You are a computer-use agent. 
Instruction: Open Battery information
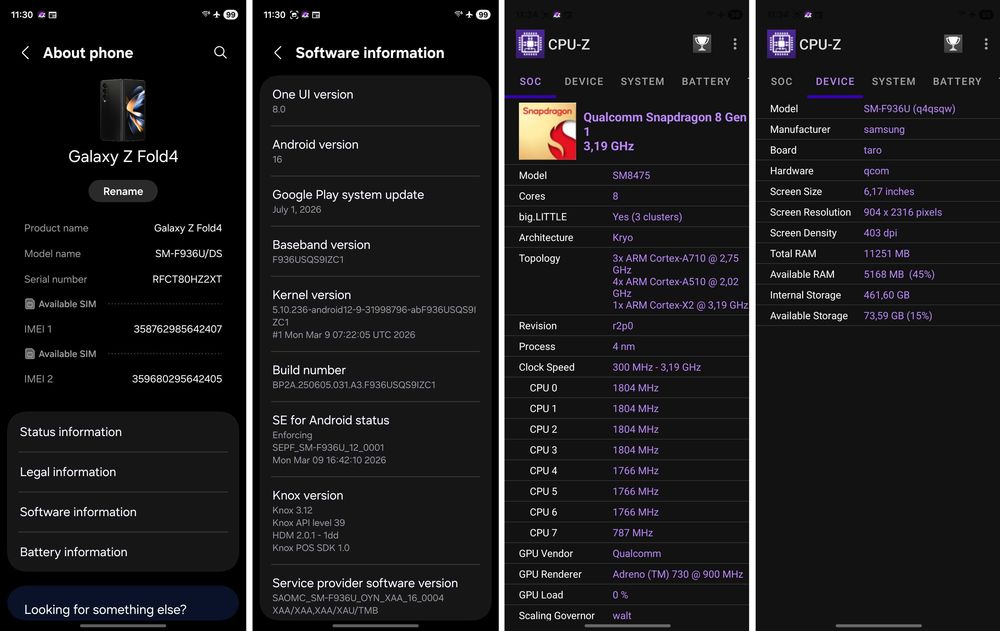123,553
